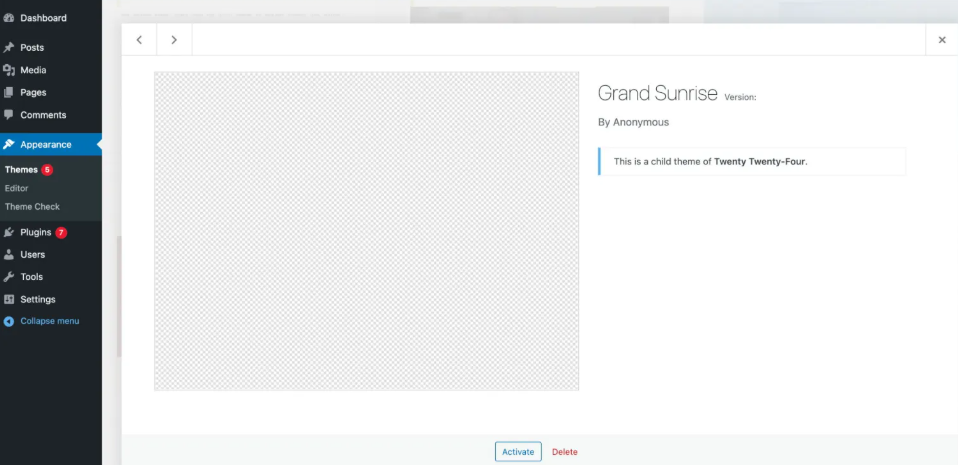Click the Version label text
958x465 pixels.
(x=740, y=97)
